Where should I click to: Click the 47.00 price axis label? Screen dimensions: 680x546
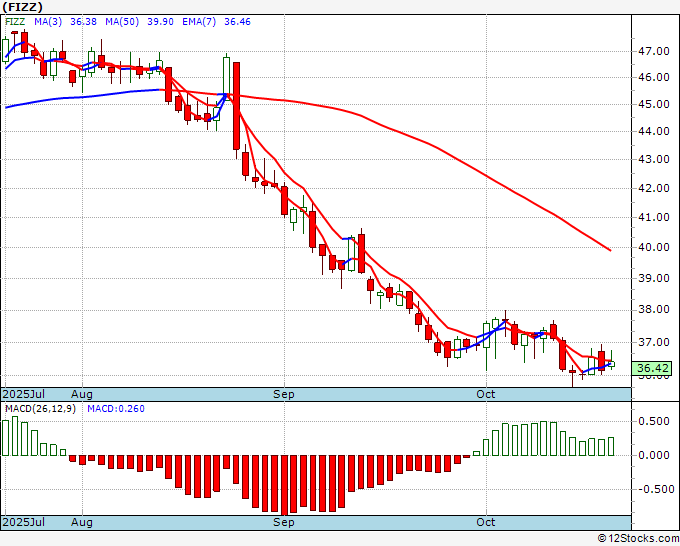654,51
